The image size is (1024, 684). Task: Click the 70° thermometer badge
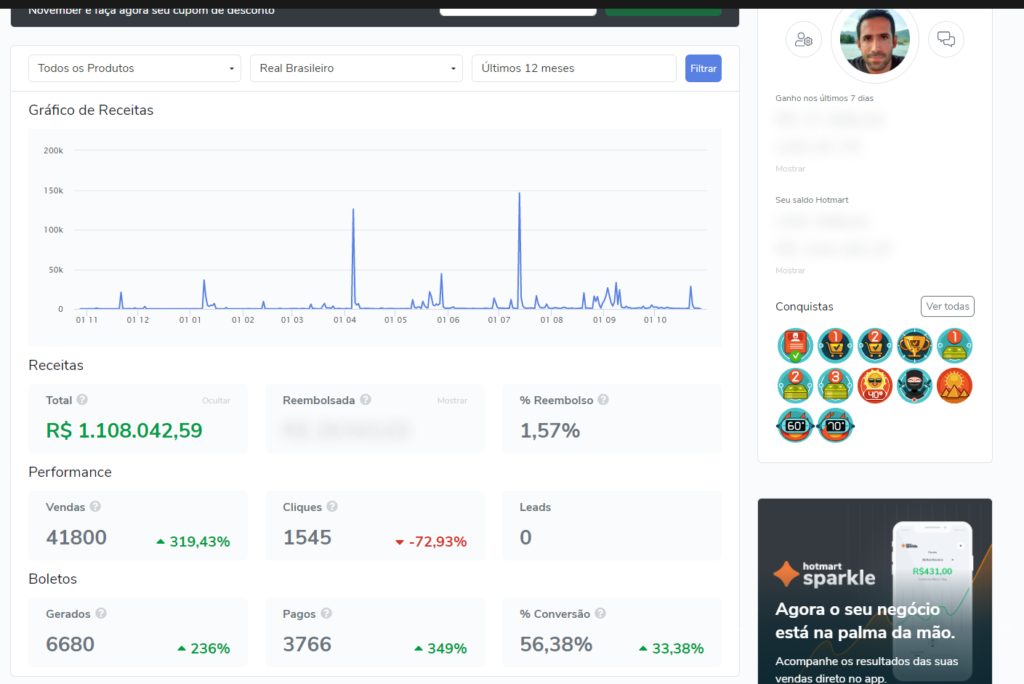tap(835, 426)
